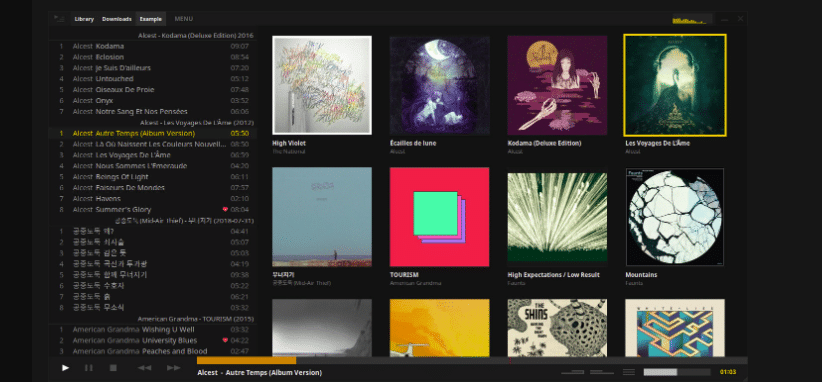Click artist name The National under High Violet
The width and height of the screenshot is (822, 382).
(288, 151)
